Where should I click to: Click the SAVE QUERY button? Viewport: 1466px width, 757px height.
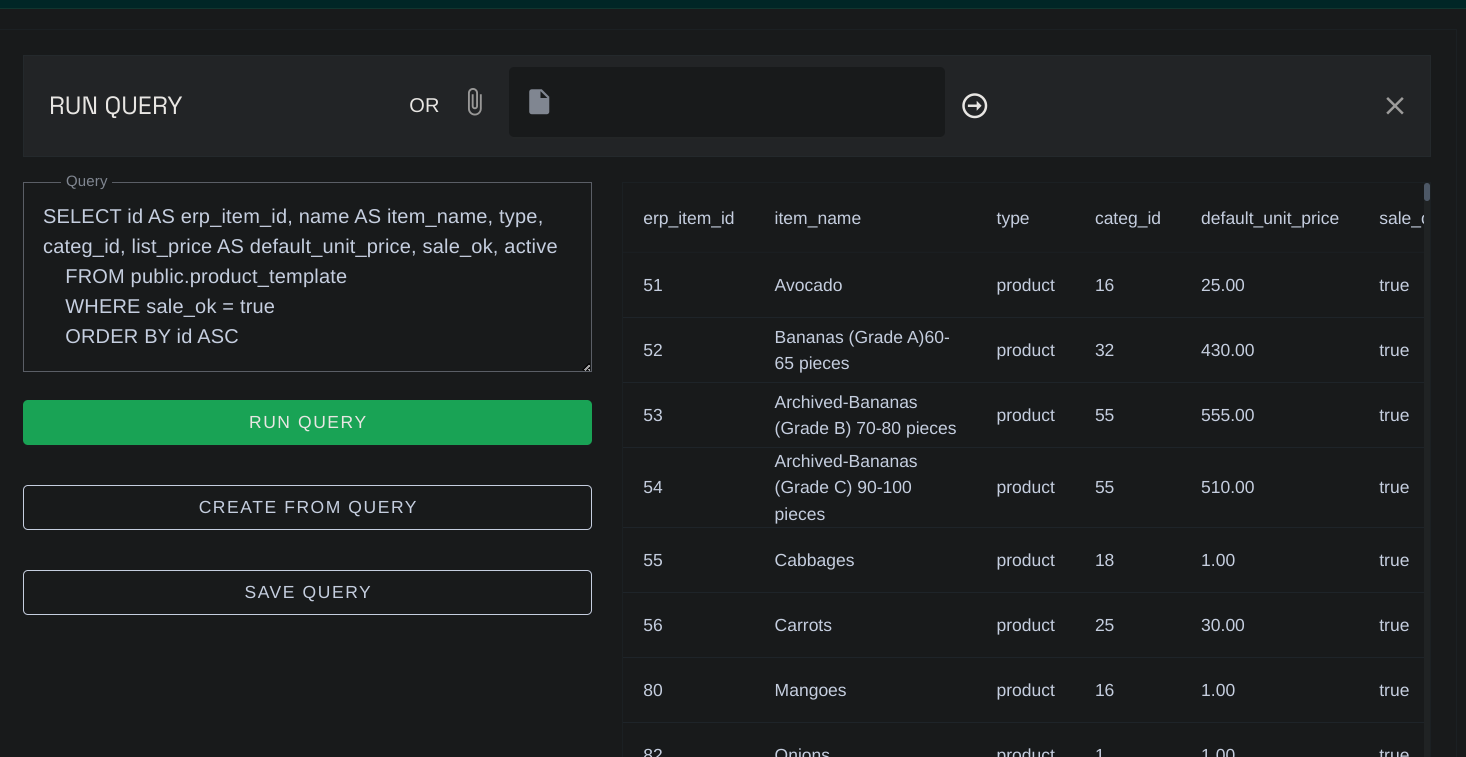coord(307,592)
